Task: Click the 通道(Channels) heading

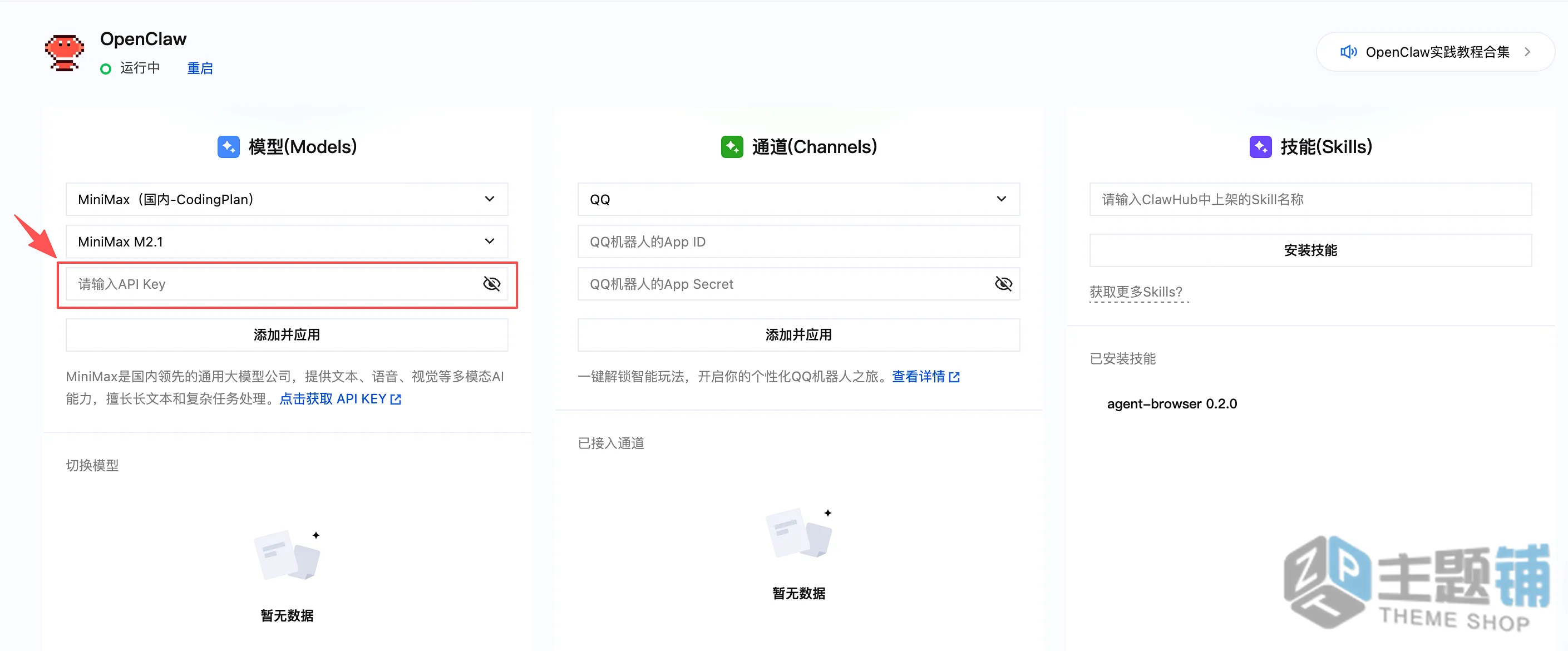Action: coord(815,147)
